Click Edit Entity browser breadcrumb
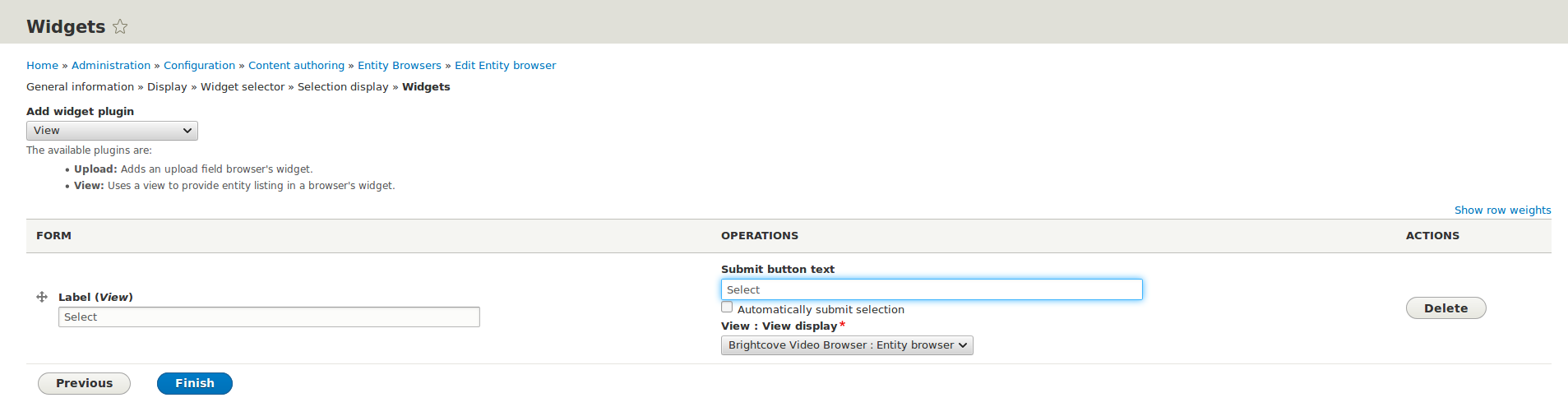This screenshot has width=1568, height=407. point(505,66)
